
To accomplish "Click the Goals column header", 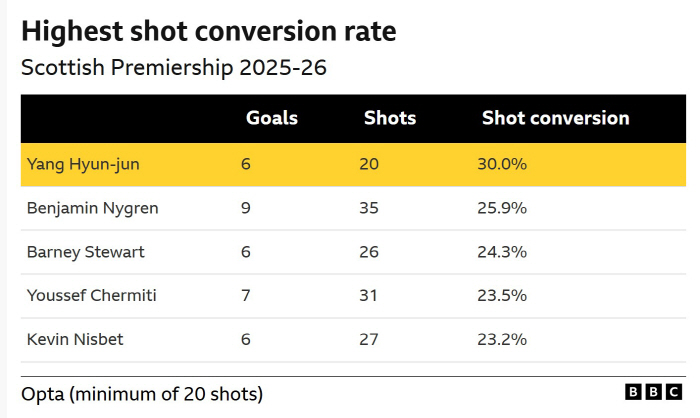I will 272,118.
